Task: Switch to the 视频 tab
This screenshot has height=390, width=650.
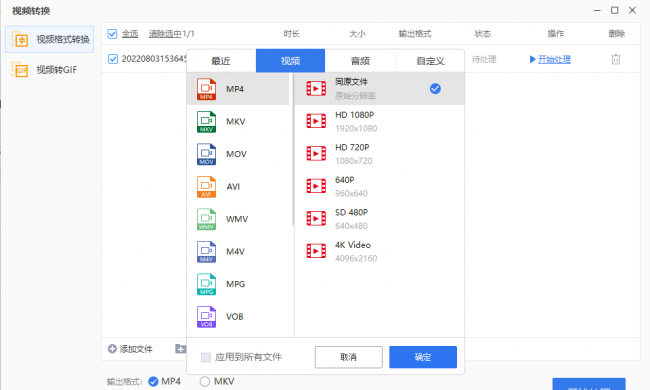Action: tap(290, 61)
